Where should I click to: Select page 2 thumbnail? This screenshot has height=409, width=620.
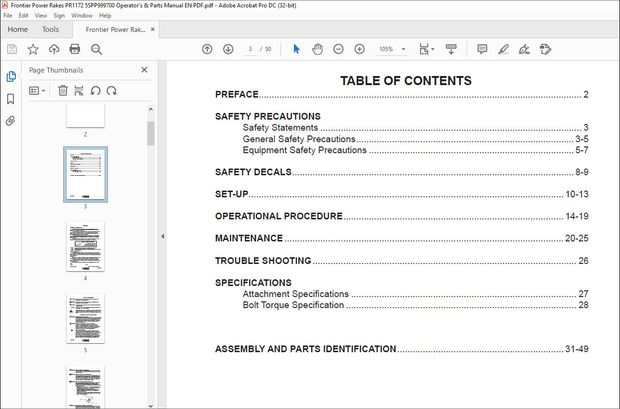[x=85, y=116]
